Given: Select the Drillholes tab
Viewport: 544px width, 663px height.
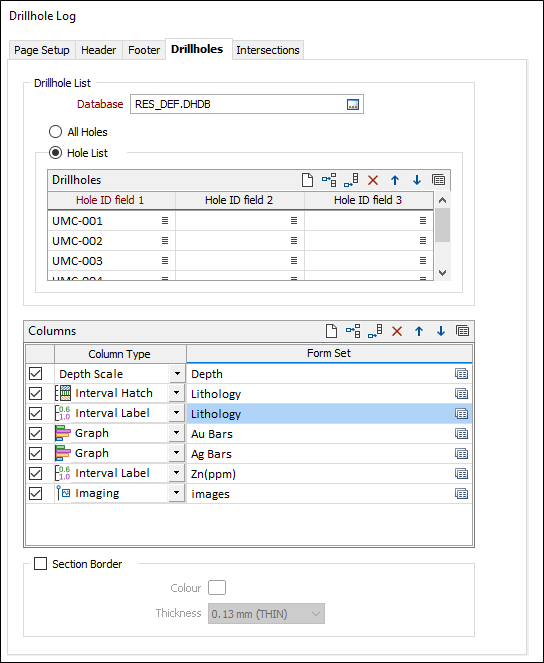Looking at the screenshot, I should click(x=197, y=49).
